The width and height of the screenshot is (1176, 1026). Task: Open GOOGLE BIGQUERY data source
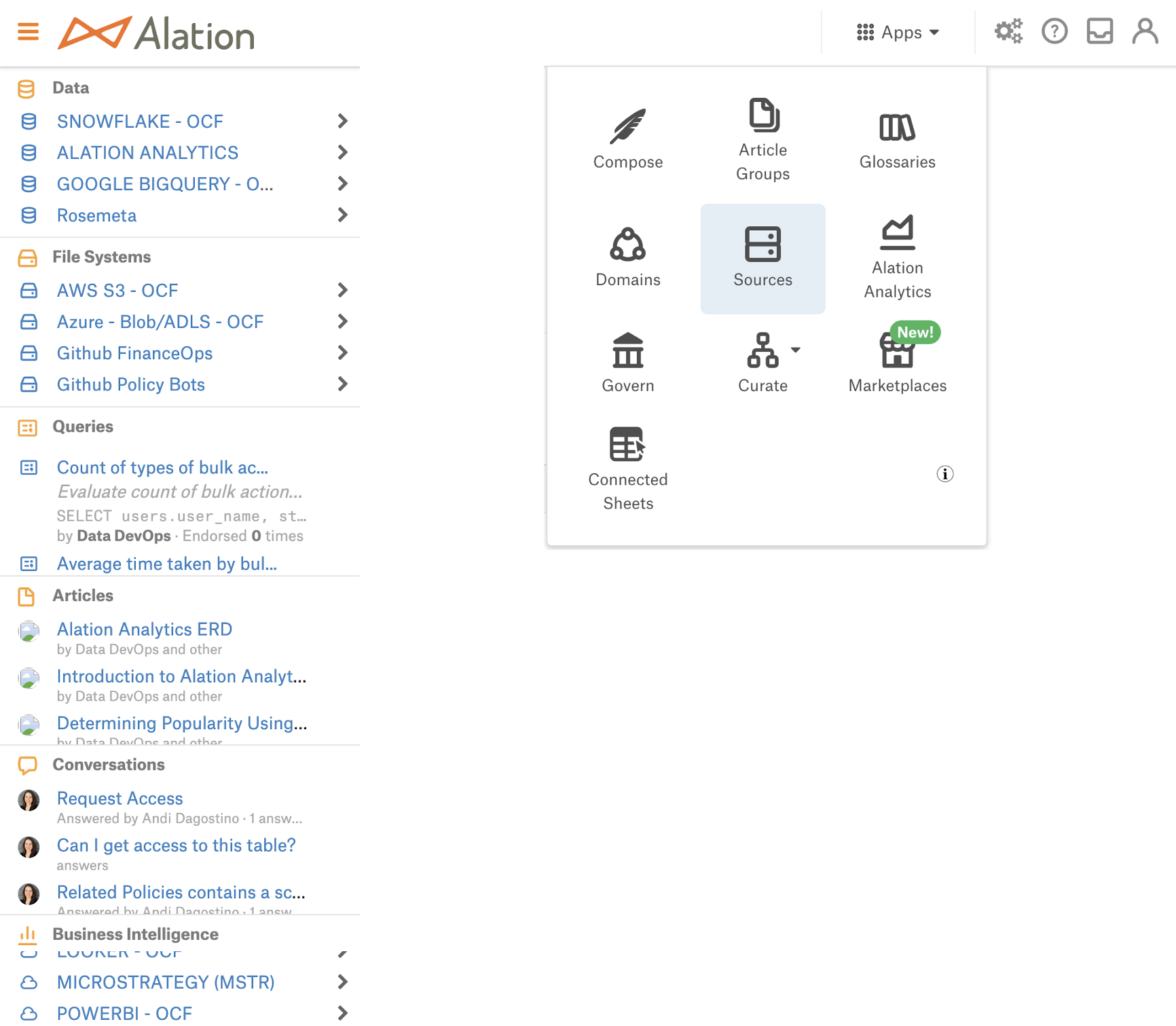coord(165,184)
